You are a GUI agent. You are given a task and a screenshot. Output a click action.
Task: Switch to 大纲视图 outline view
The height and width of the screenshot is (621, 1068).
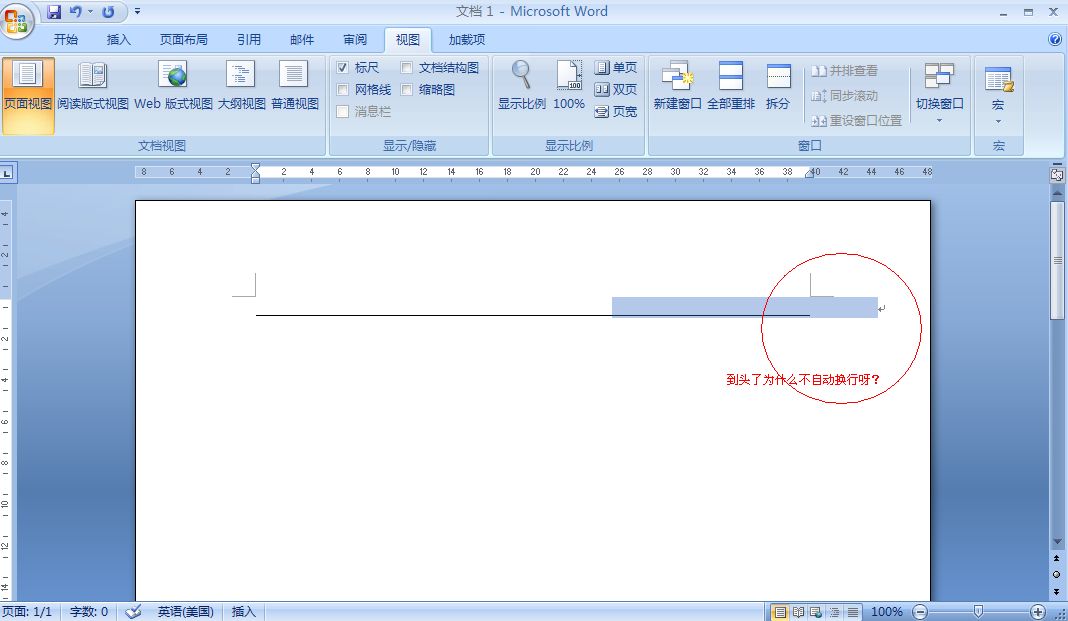click(x=242, y=86)
